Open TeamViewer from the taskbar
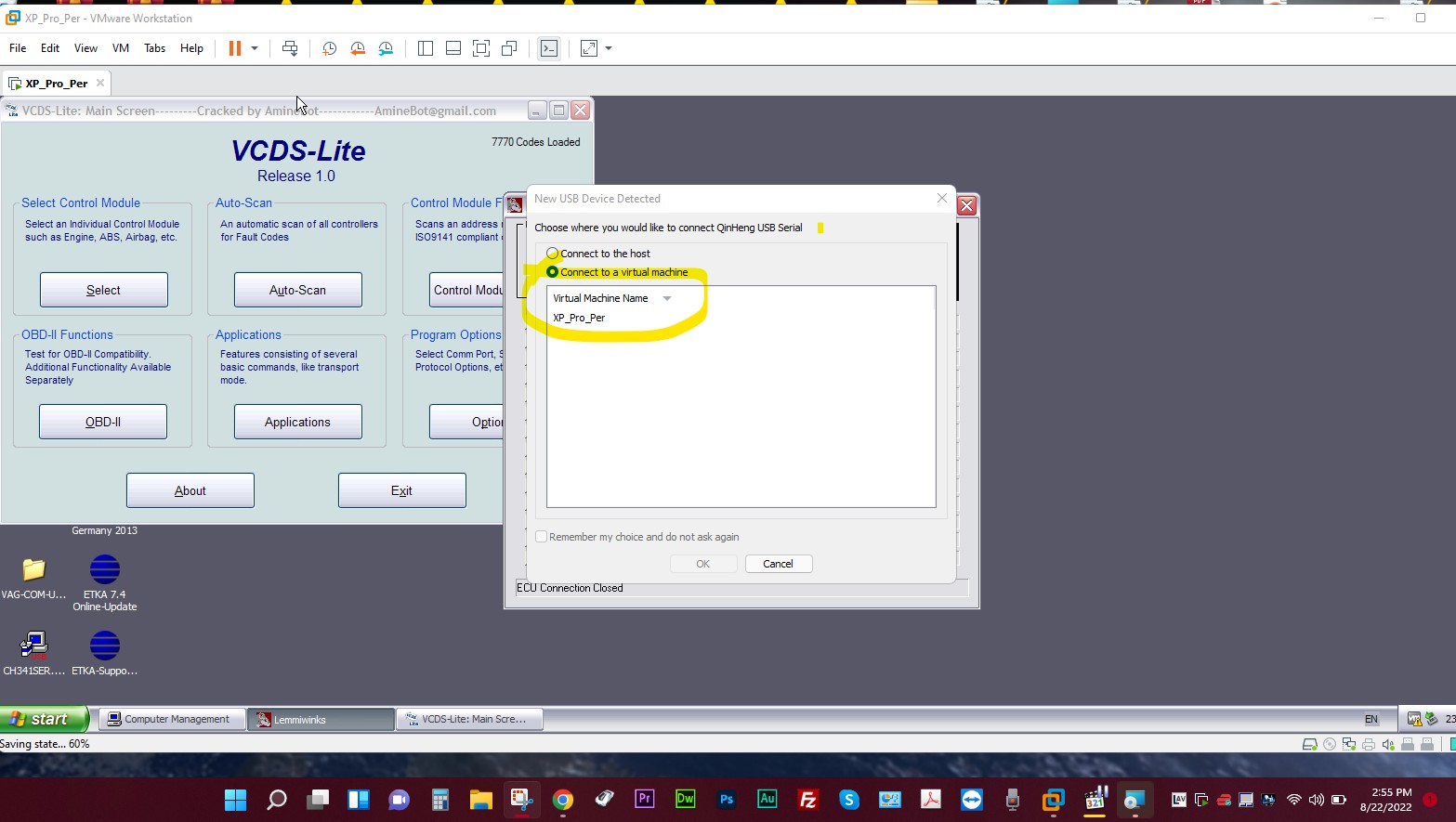 [x=972, y=800]
